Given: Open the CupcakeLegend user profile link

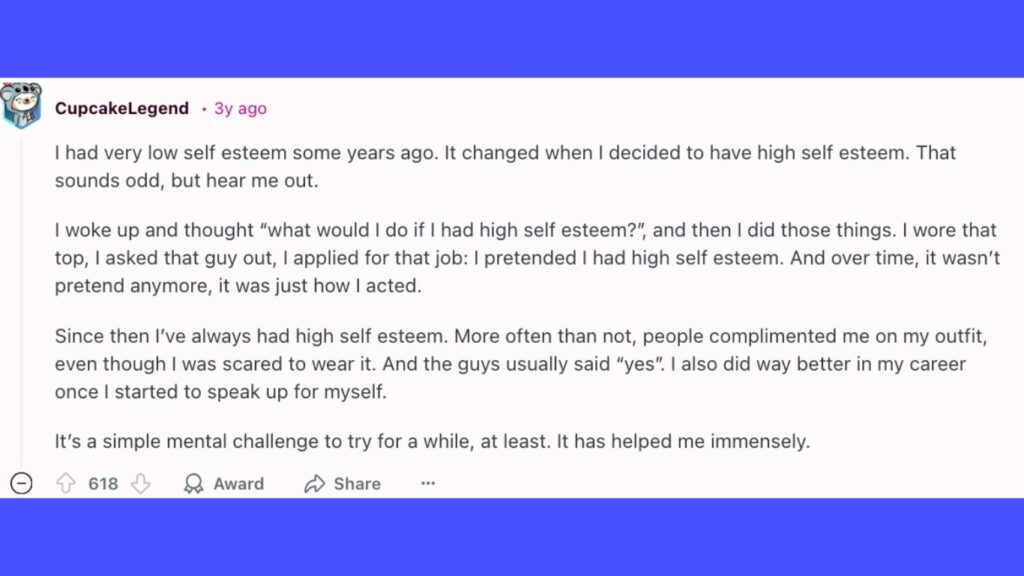Looking at the screenshot, I should pyautogui.click(x=121, y=108).
